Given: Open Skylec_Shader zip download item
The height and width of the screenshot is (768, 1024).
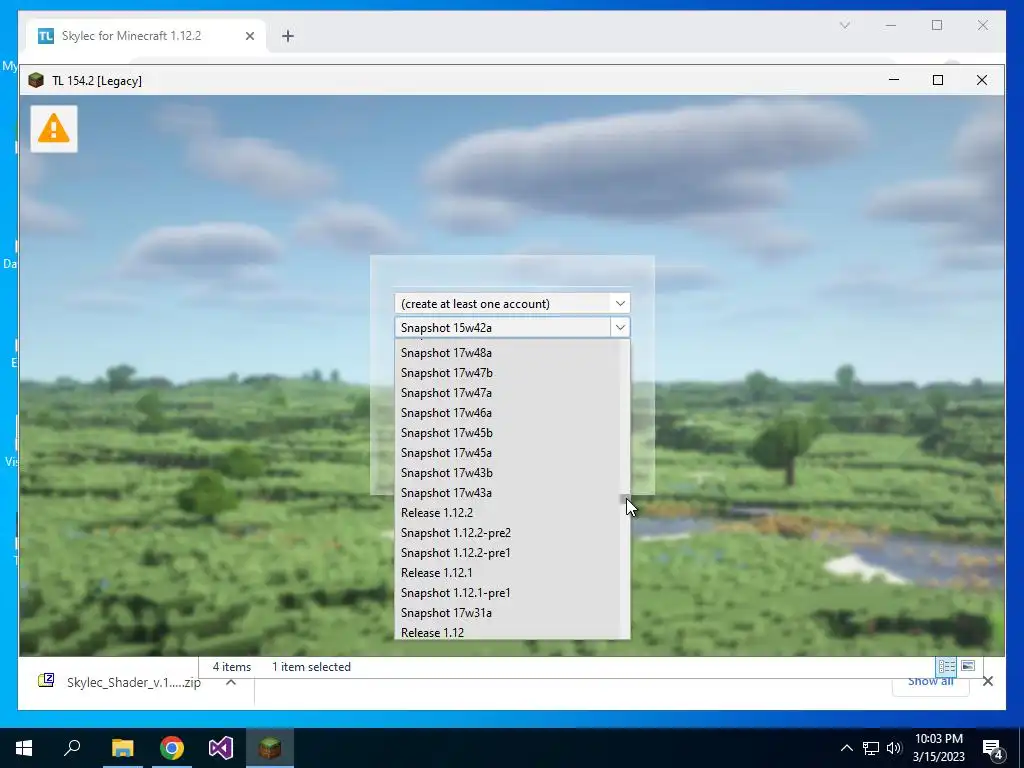Looking at the screenshot, I should click(120, 682).
